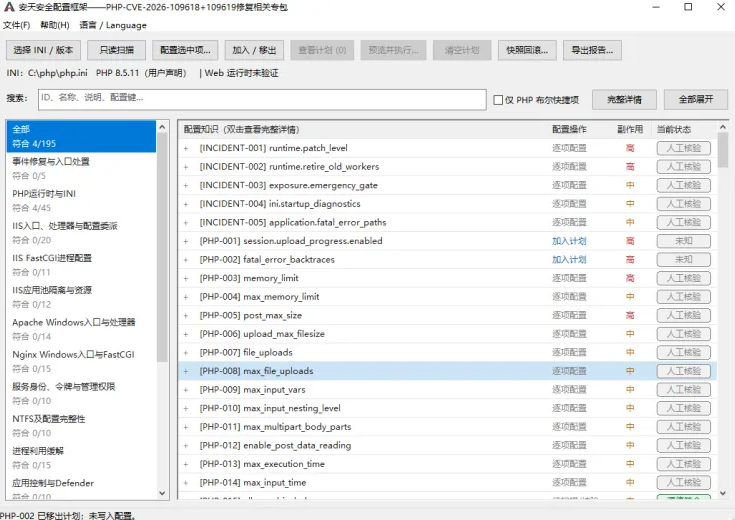The image size is (735, 520).
Task: Click 完整详情 full details button
Action: pos(624,99)
